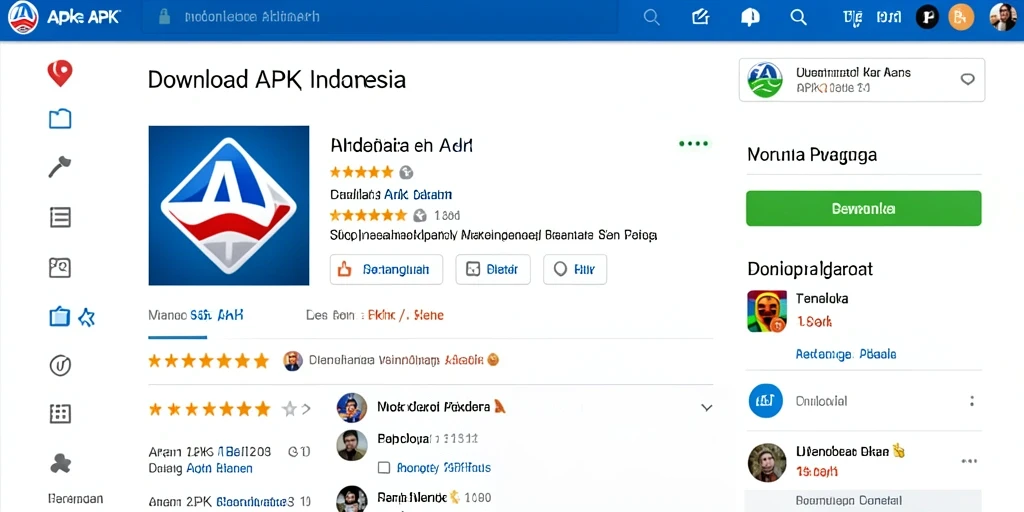
Task: Click the small avatar beside Dienaharsa reviewer
Action: click(293, 360)
